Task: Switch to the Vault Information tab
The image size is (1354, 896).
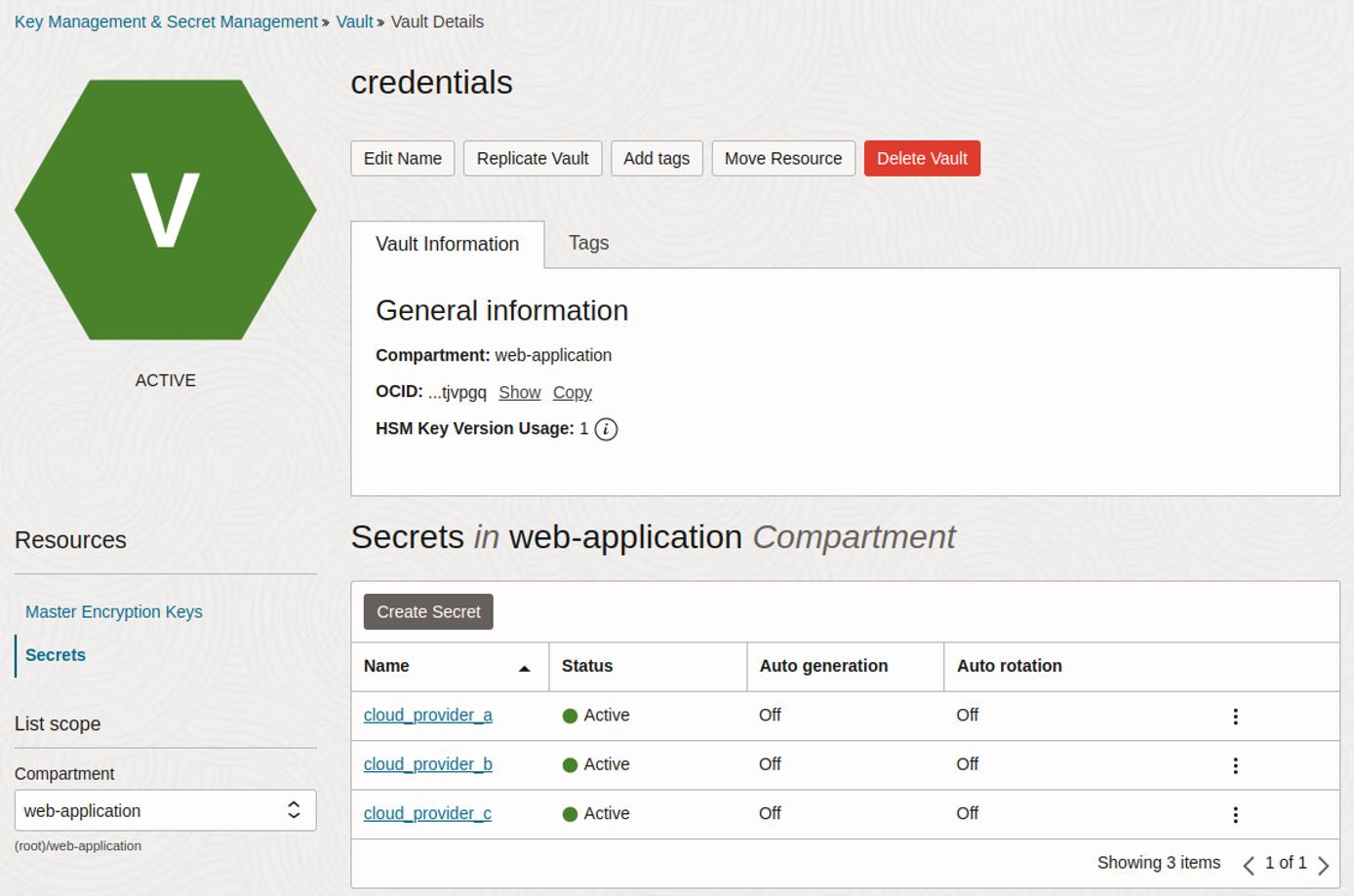Action: tap(447, 244)
